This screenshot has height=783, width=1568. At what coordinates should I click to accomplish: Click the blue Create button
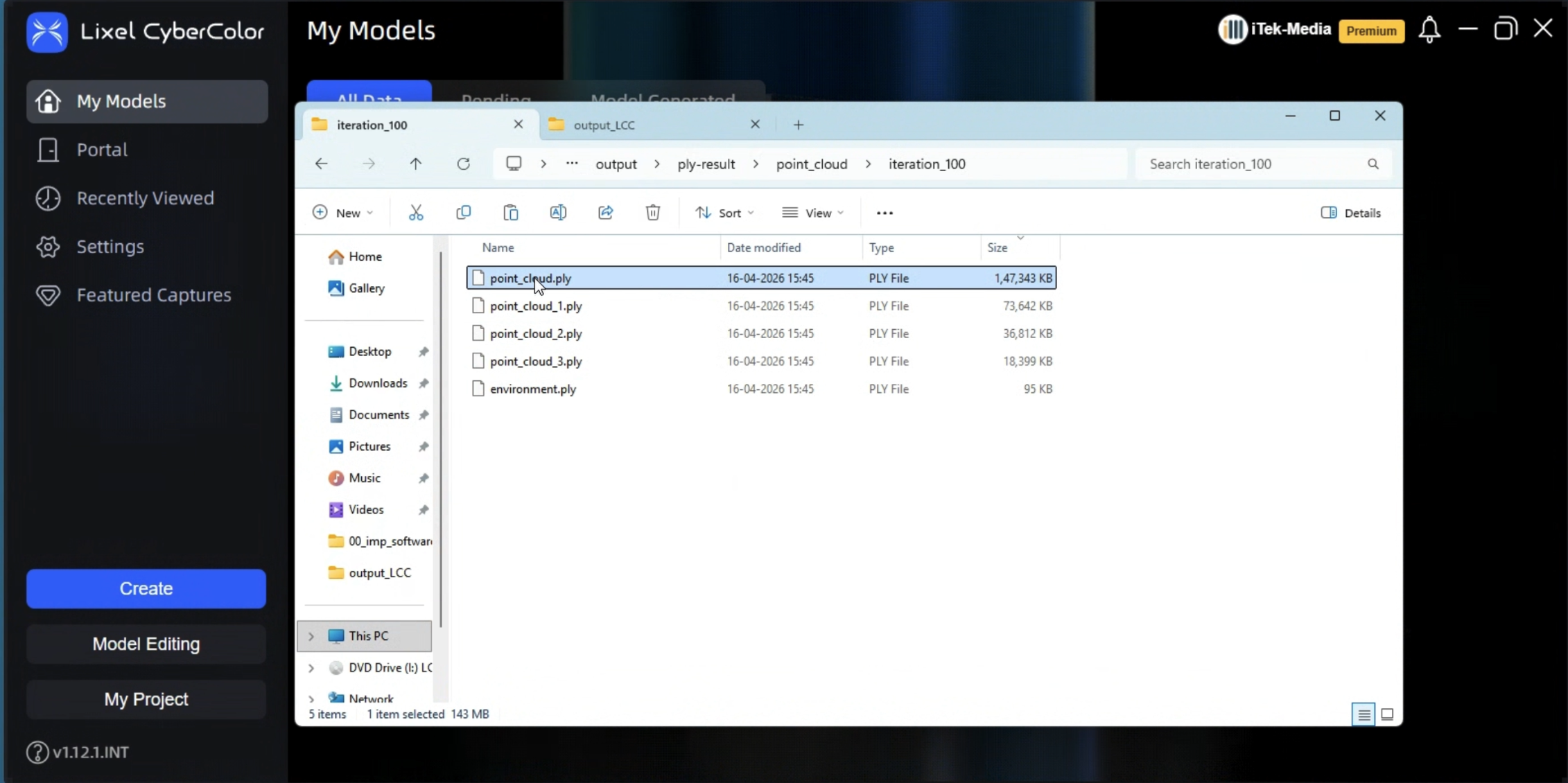[x=146, y=588]
